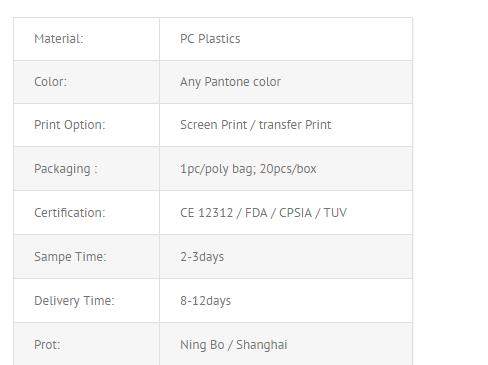Screen dimensions: 488x365
Task: Click '20pcs/box' in packaging row
Action: [288, 169]
